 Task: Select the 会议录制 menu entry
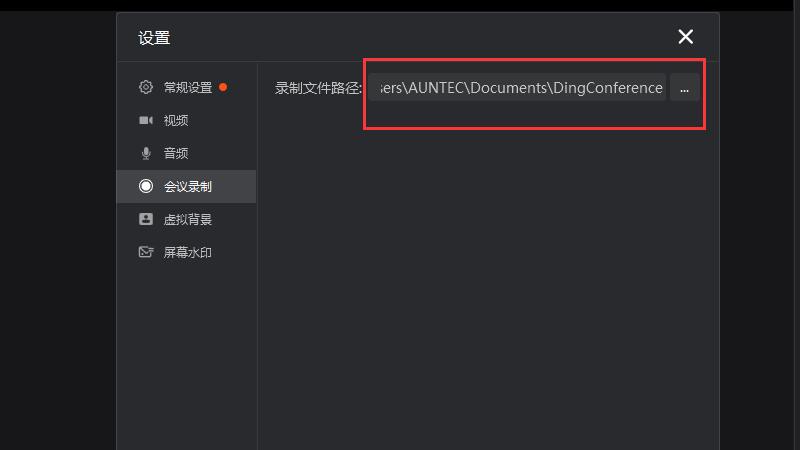coord(187,186)
